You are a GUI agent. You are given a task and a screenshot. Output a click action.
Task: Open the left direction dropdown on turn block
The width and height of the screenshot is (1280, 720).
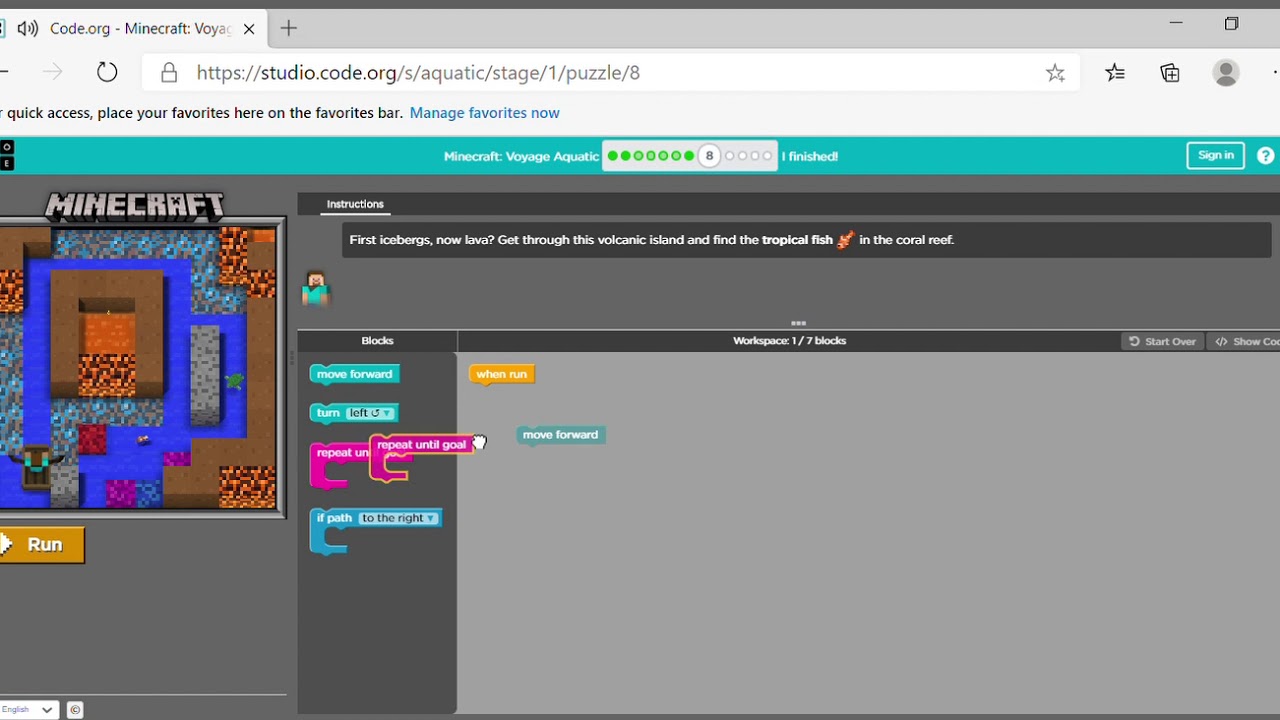pos(370,413)
